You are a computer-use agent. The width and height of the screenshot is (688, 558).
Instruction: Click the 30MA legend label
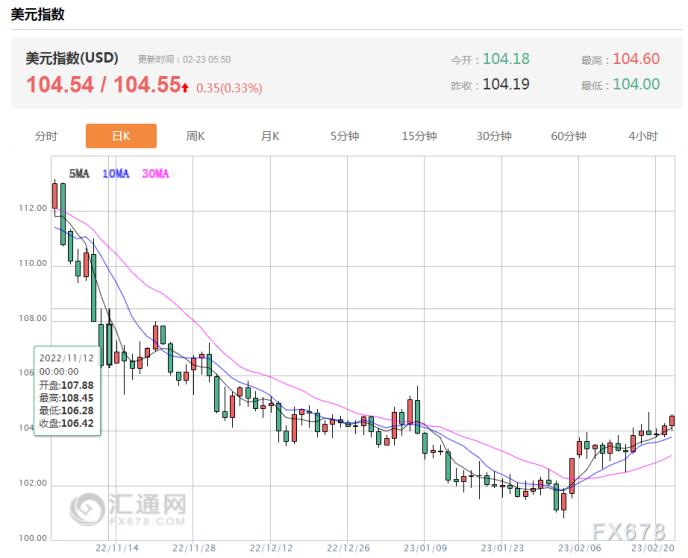(x=155, y=174)
